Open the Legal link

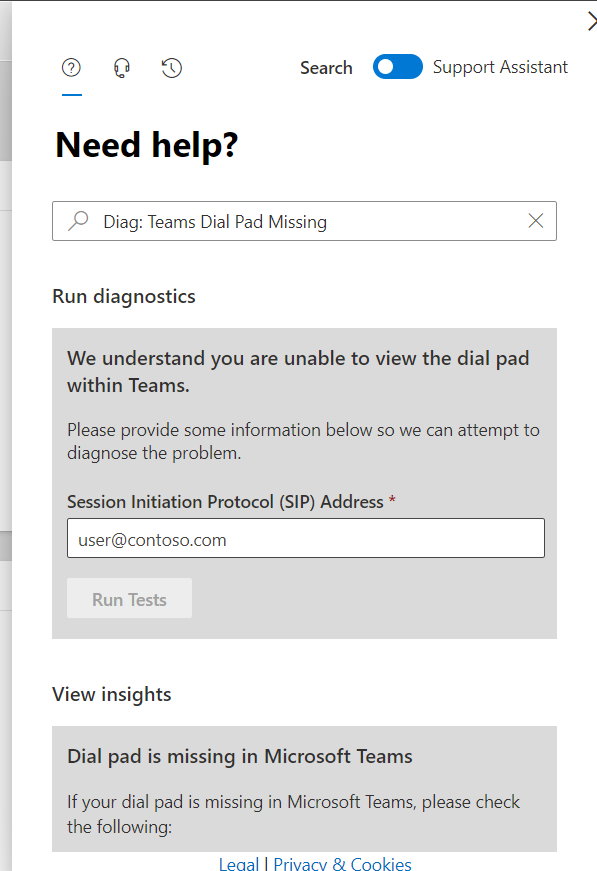(x=239, y=864)
